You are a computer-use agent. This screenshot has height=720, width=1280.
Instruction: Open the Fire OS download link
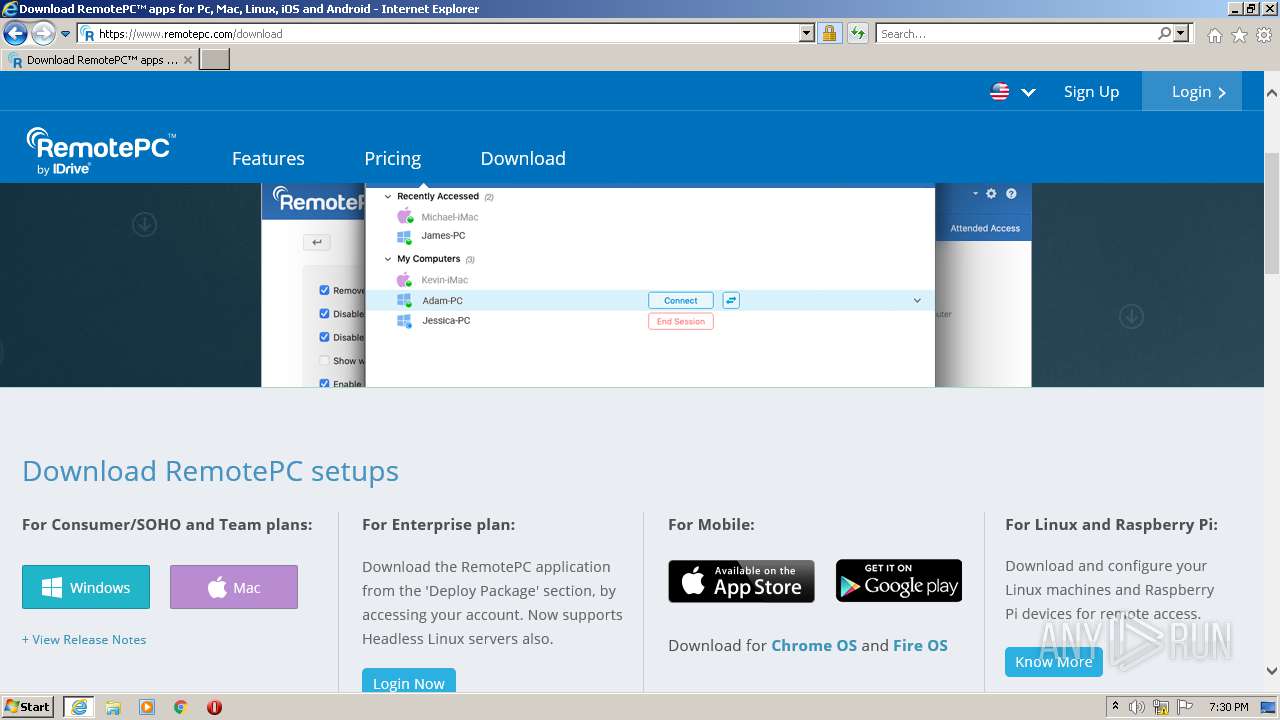(x=920, y=645)
